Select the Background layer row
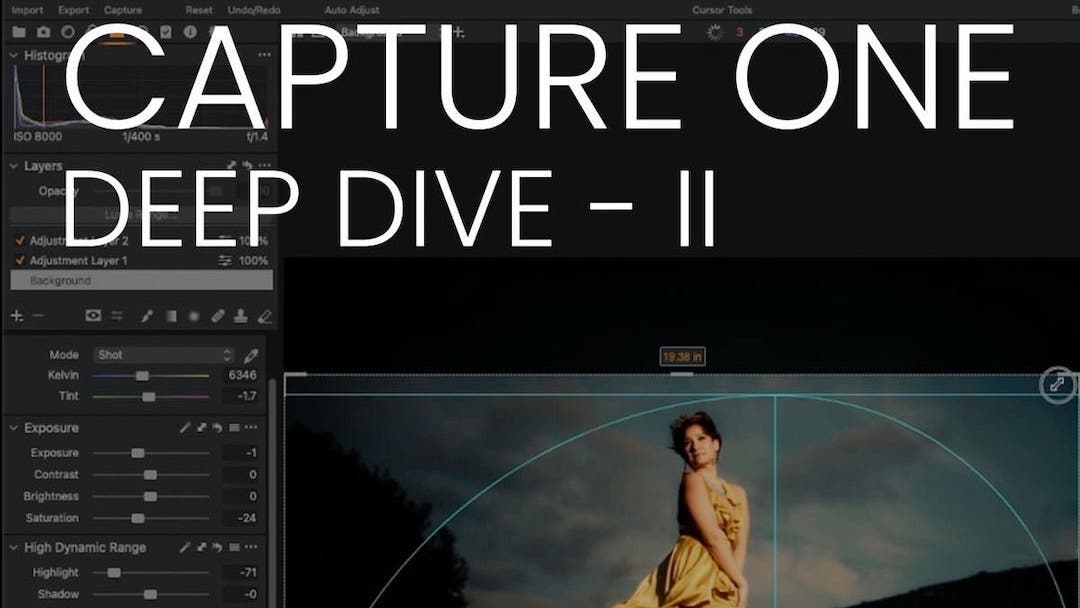This screenshot has width=1080, height=608. point(141,280)
